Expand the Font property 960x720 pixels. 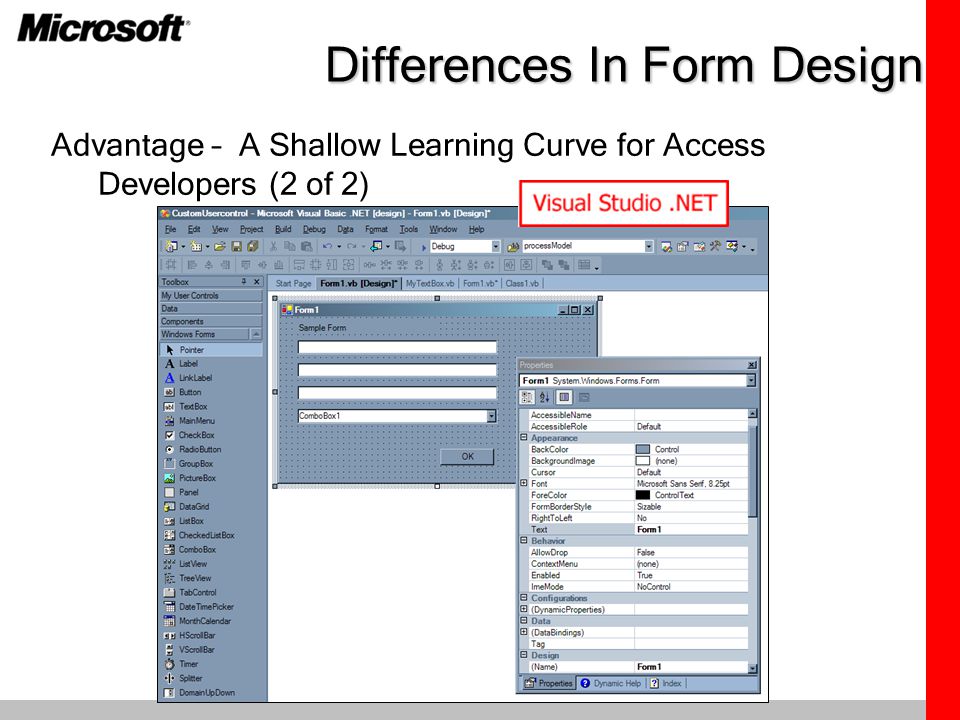(x=524, y=483)
